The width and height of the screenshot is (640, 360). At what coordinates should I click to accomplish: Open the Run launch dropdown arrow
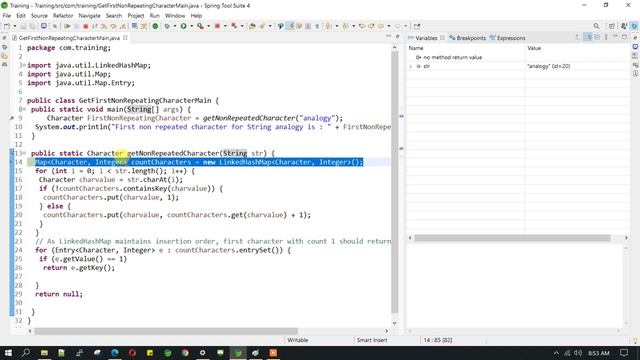tap(191, 26)
